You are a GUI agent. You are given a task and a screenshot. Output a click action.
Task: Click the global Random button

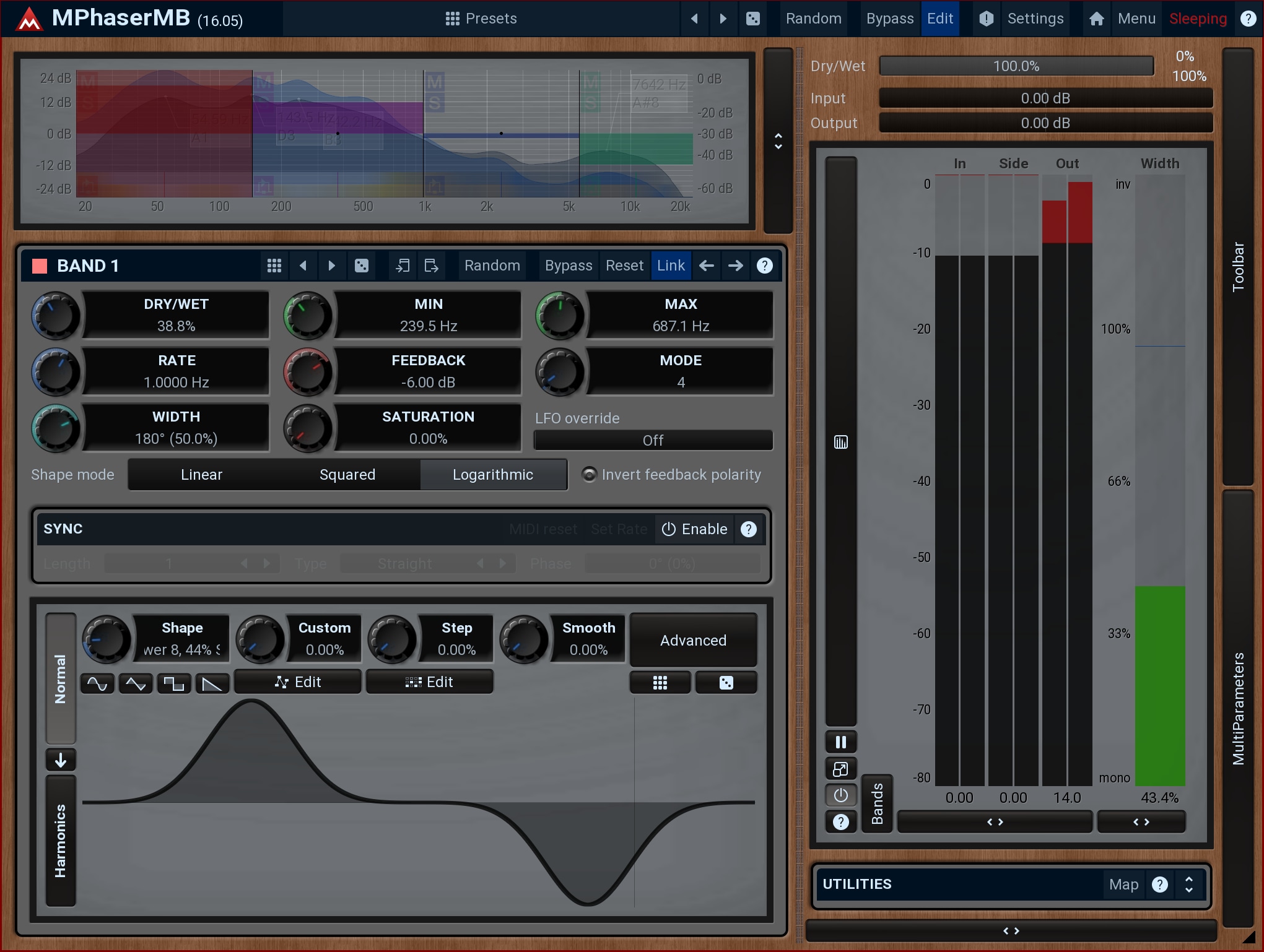(x=813, y=19)
